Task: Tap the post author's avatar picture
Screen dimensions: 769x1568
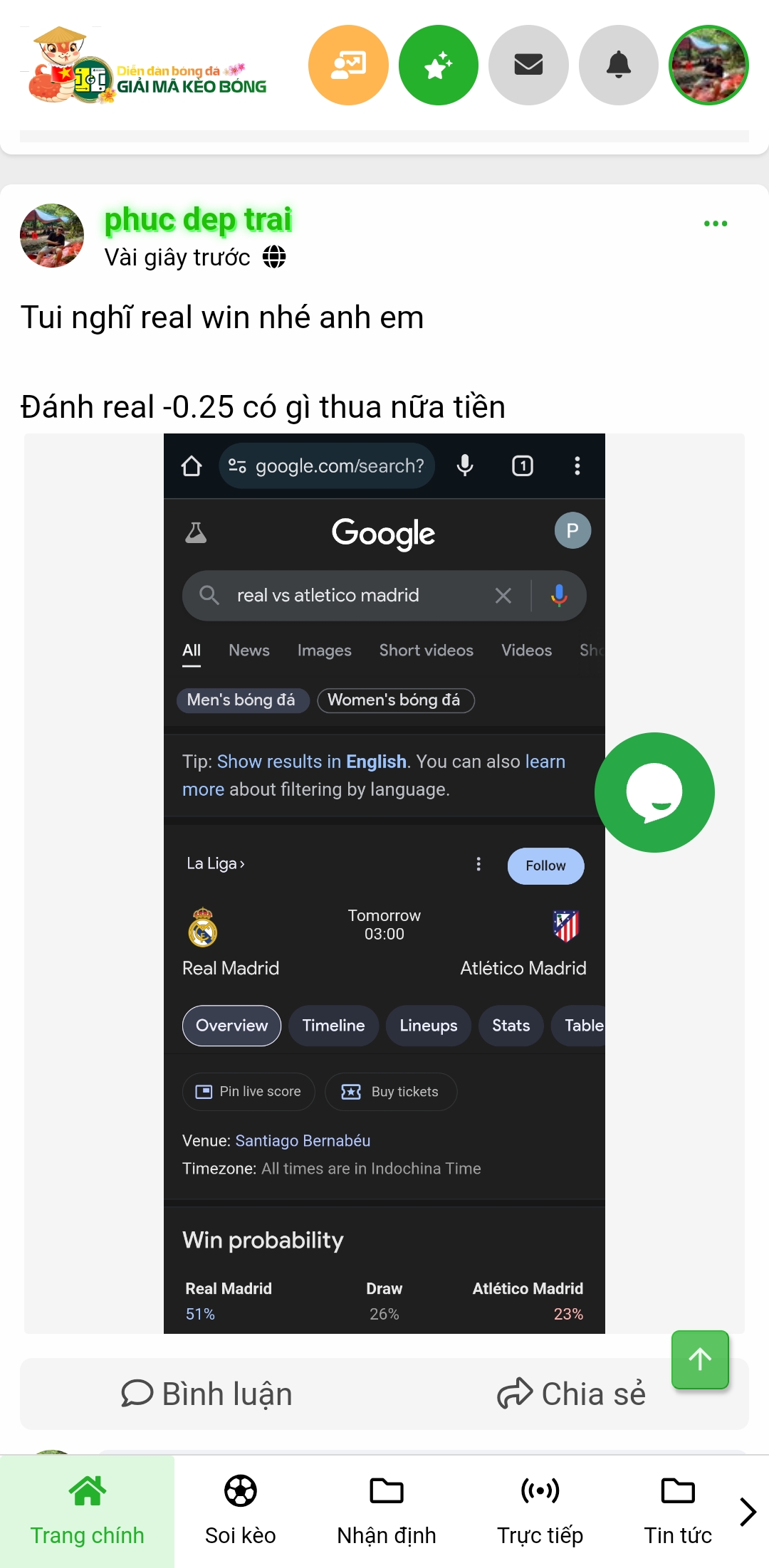Action: point(52,236)
